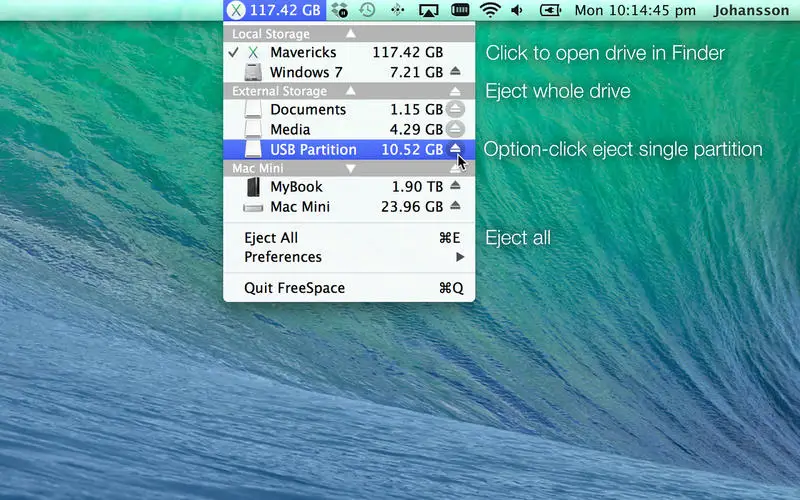Close the FreeSpace 117.42 GB menu bar item
The image size is (800, 500).
(274, 10)
